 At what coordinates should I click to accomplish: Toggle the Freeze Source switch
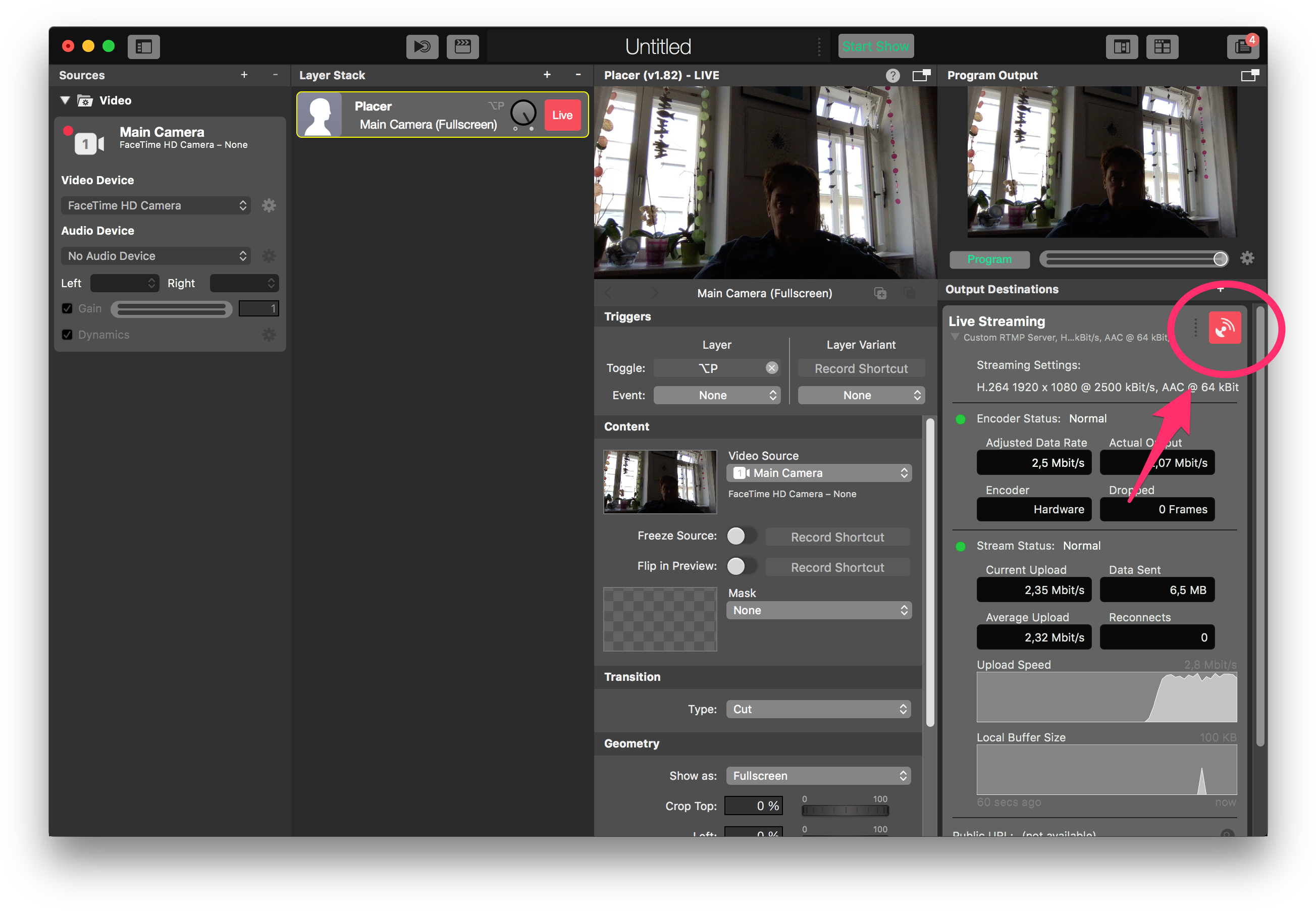[x=741, y=536]
